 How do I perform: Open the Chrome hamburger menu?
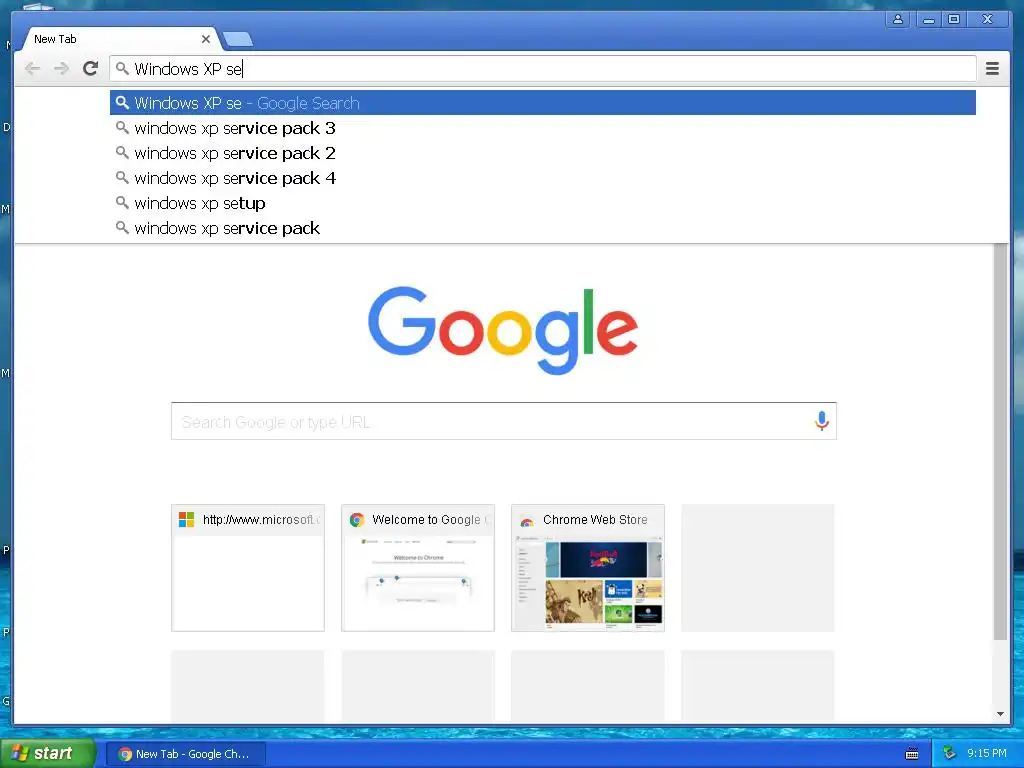click(992, 69)
